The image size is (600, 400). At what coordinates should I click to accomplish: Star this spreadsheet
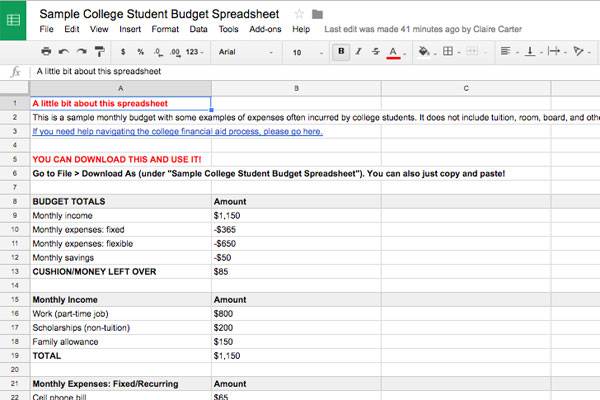tap(299, 14)
